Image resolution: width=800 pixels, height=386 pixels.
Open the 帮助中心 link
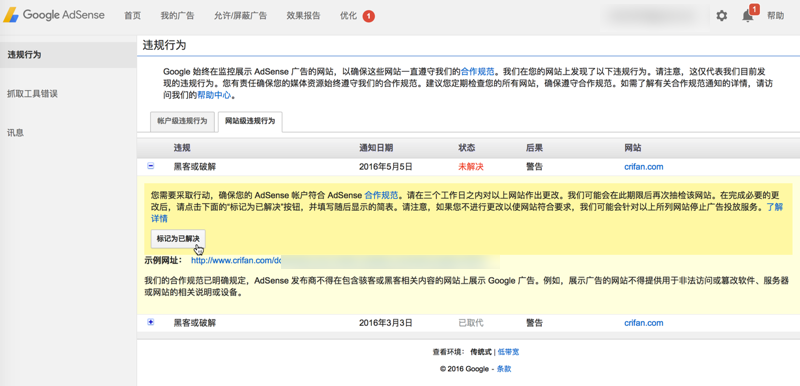coord(214,95)
